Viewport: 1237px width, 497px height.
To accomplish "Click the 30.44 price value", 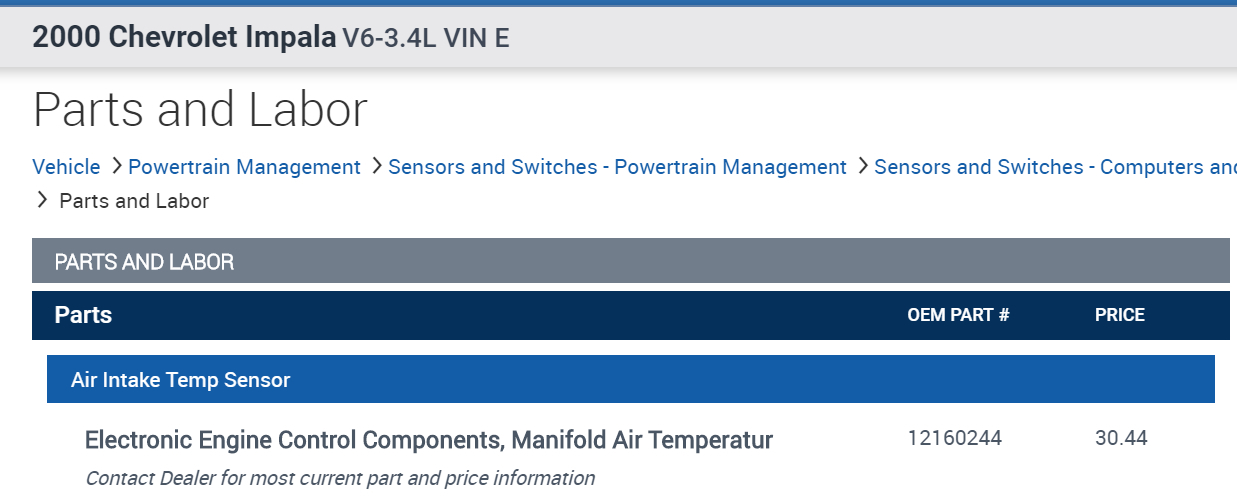I will 1121,438.
